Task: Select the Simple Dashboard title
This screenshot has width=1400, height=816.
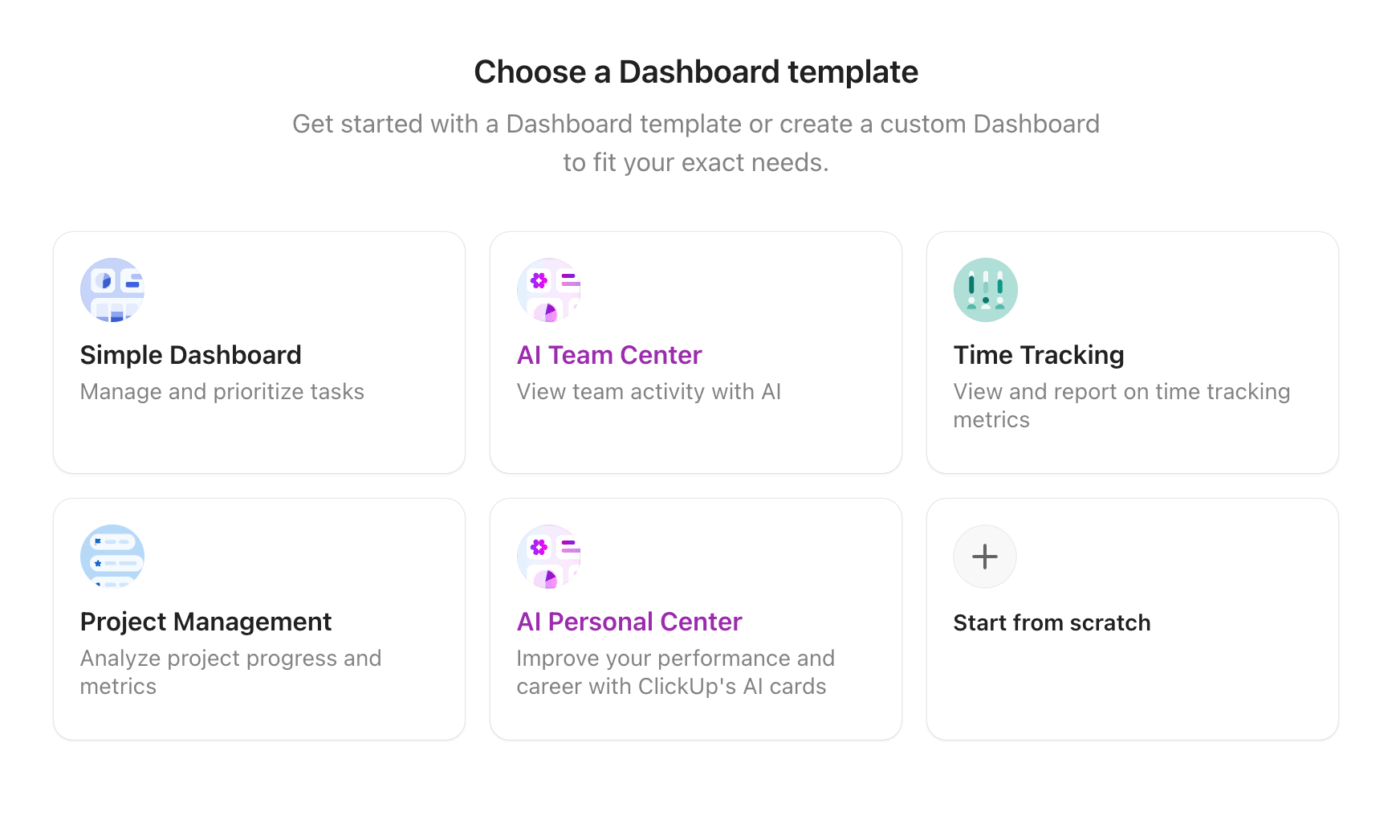Action: pos(190,355)
